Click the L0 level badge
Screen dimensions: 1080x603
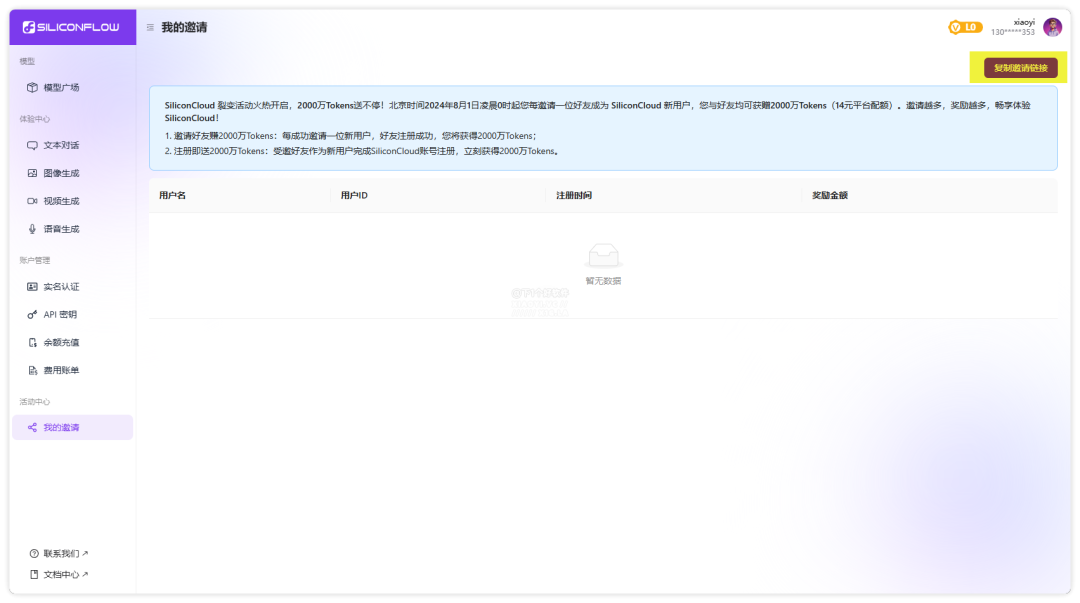(965, 27)
